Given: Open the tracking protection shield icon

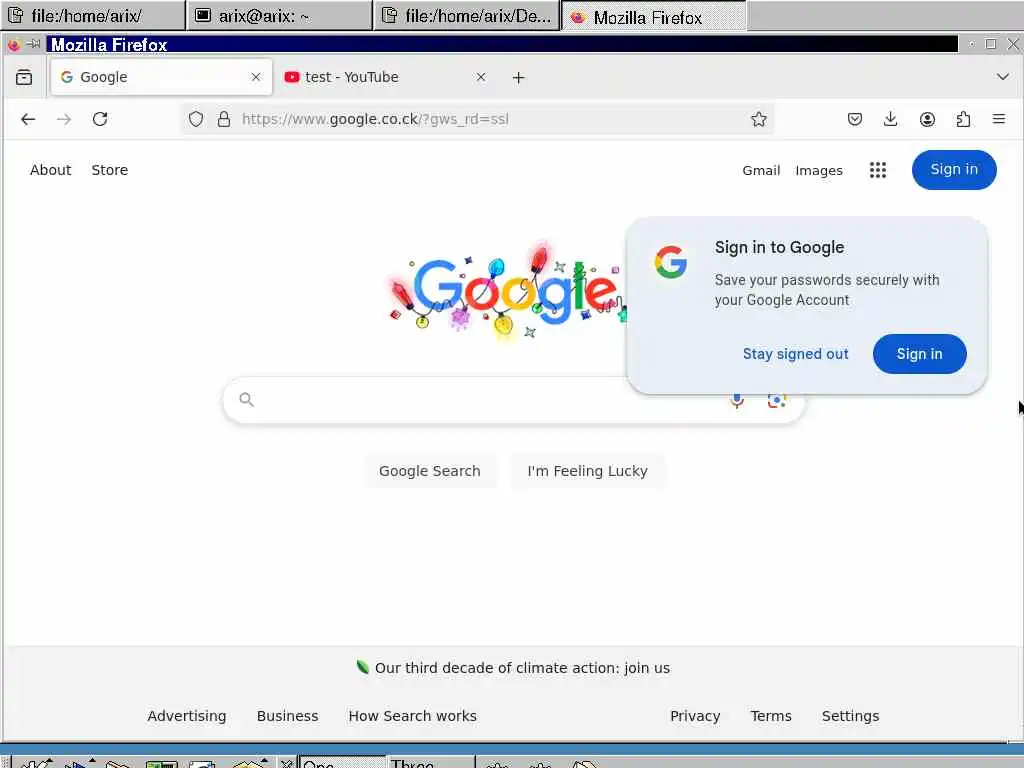Looking at the screenshot, I should (x=196, y=120).
